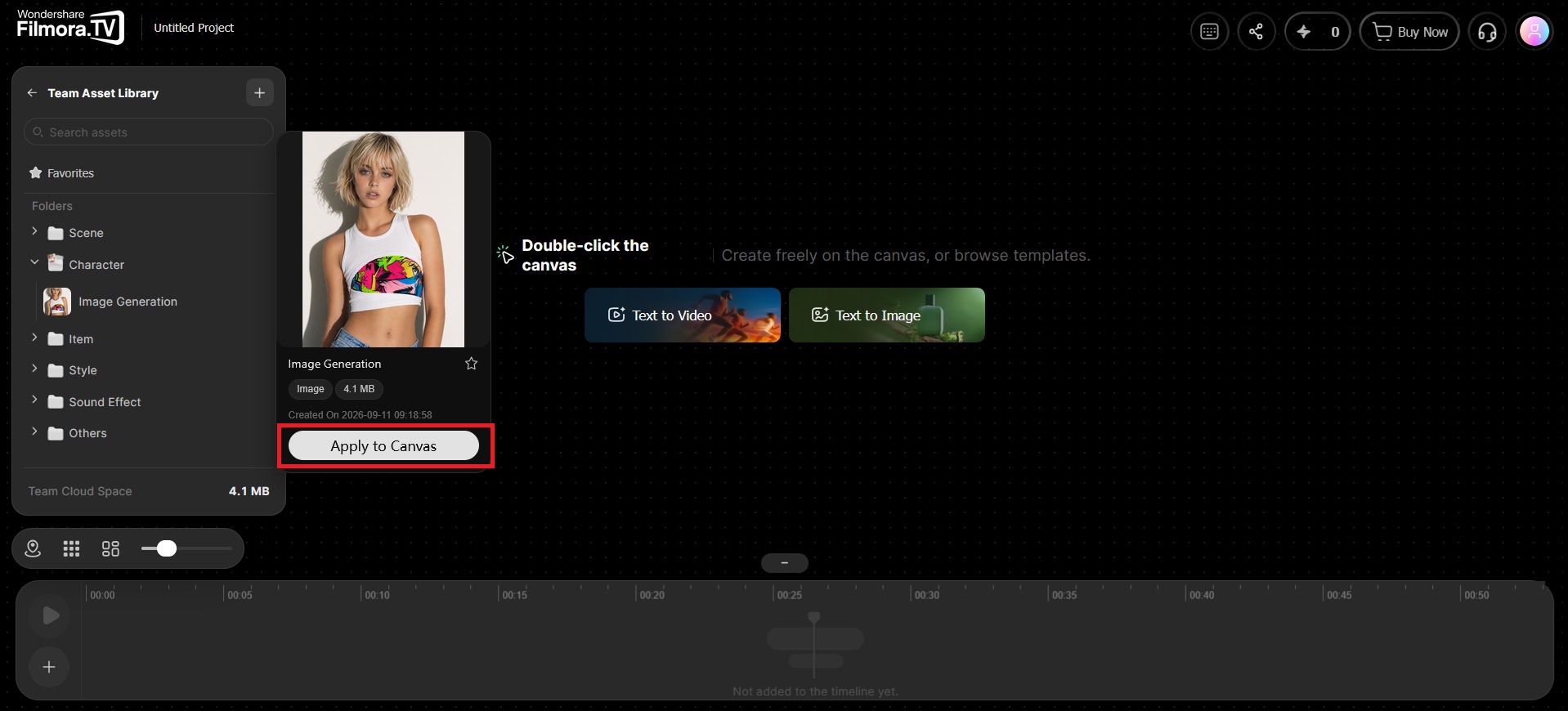The width and height of the screenshot is (1568, 711).
Task: Go back from Team Asset Library
Action: [x=32, y=93]
